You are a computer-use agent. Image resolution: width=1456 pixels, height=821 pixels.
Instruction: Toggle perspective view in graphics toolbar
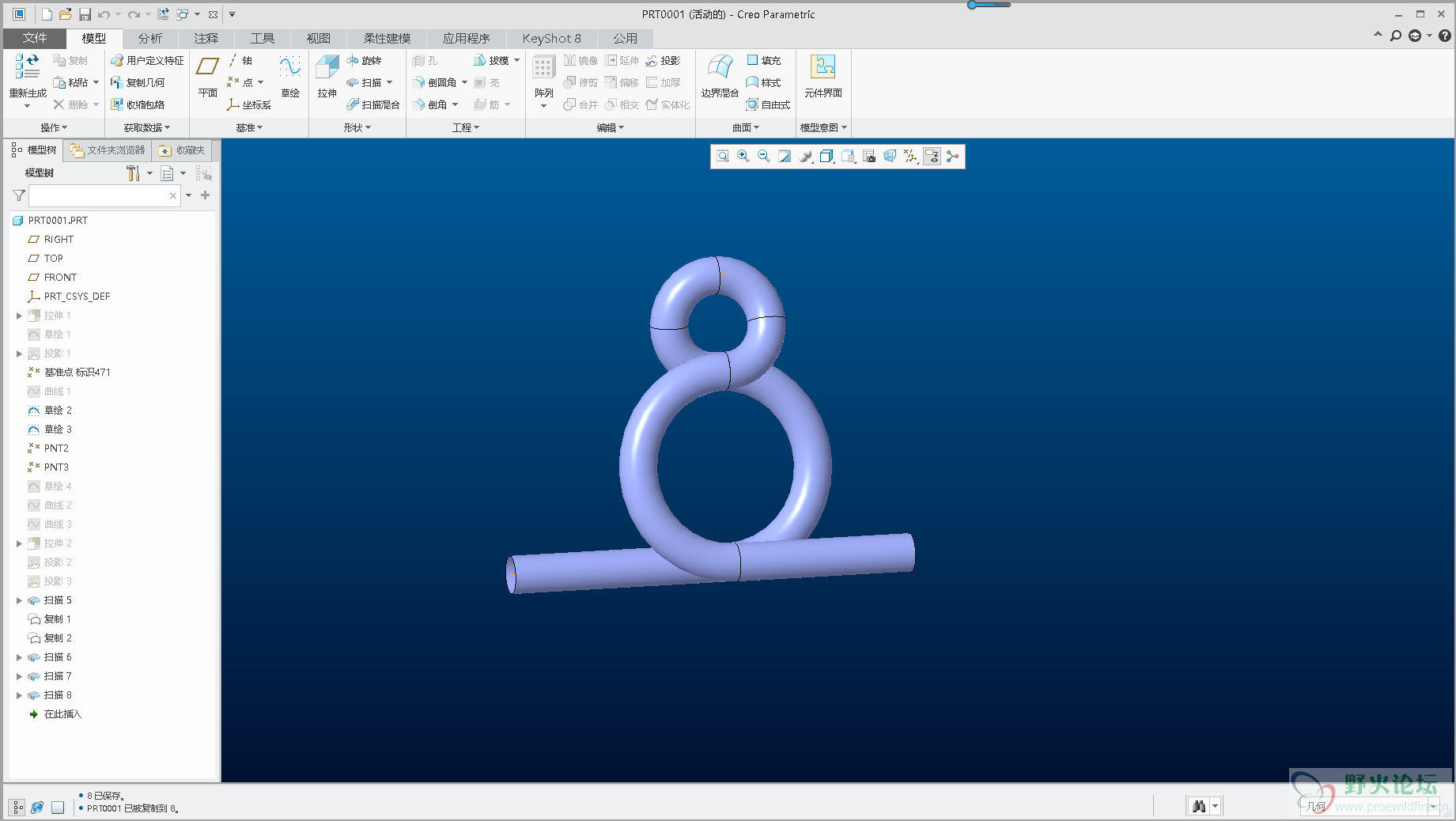(890, 157)
